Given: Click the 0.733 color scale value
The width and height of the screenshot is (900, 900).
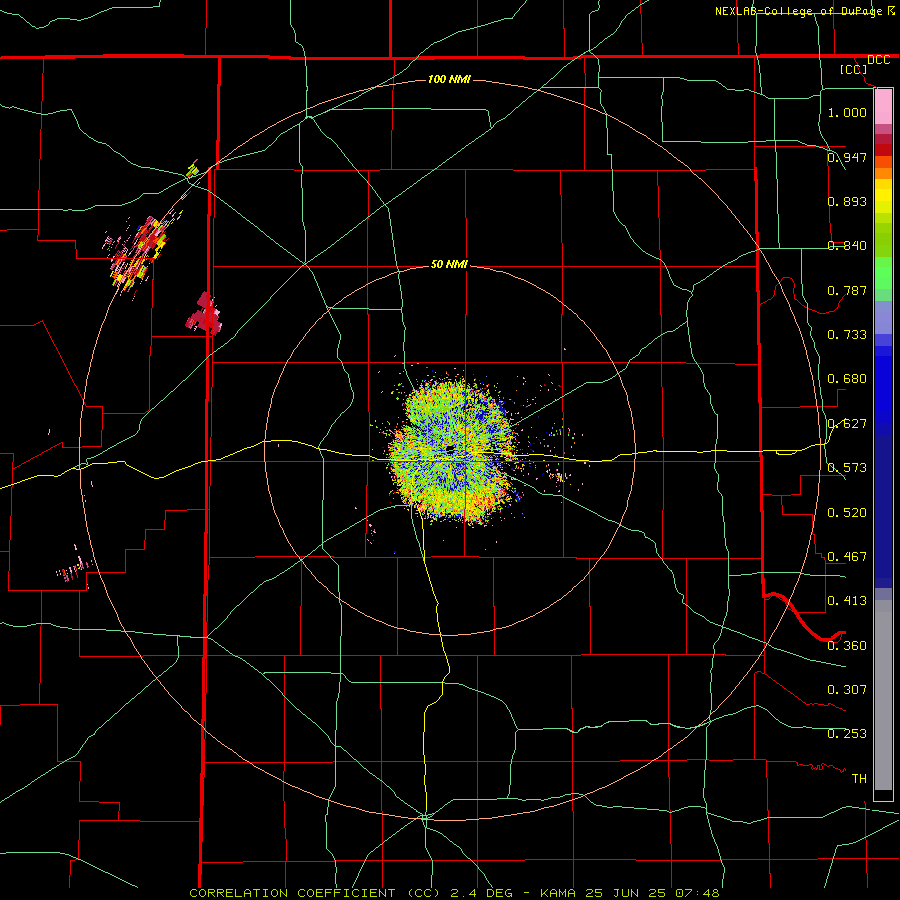Looking at the screenshot, I should coord(847,335).
